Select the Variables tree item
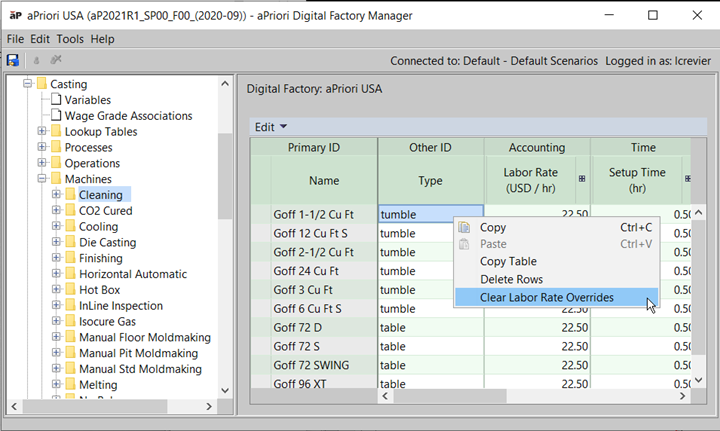Viewport: 720px width, 431px height. coord(88,100)
